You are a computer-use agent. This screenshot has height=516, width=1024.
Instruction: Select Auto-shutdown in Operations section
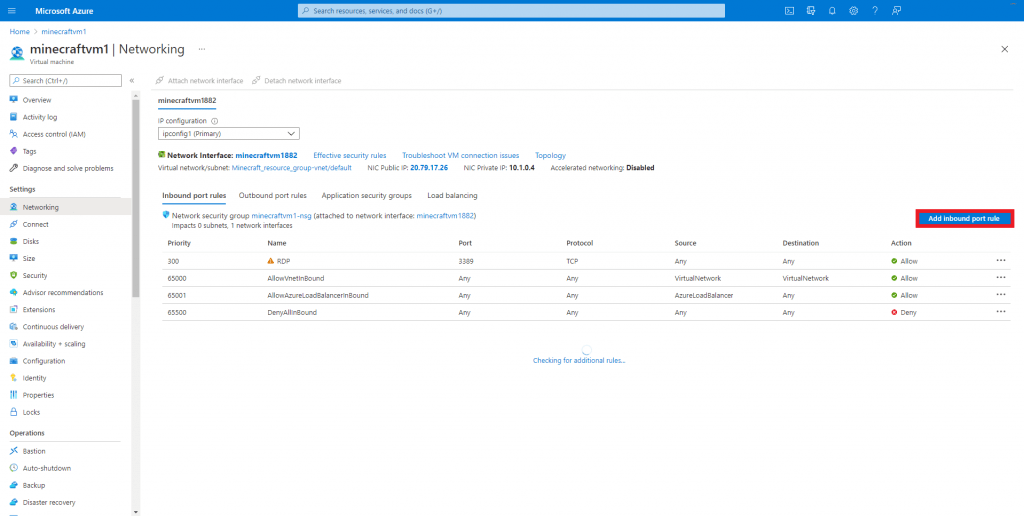coord(46,468)
